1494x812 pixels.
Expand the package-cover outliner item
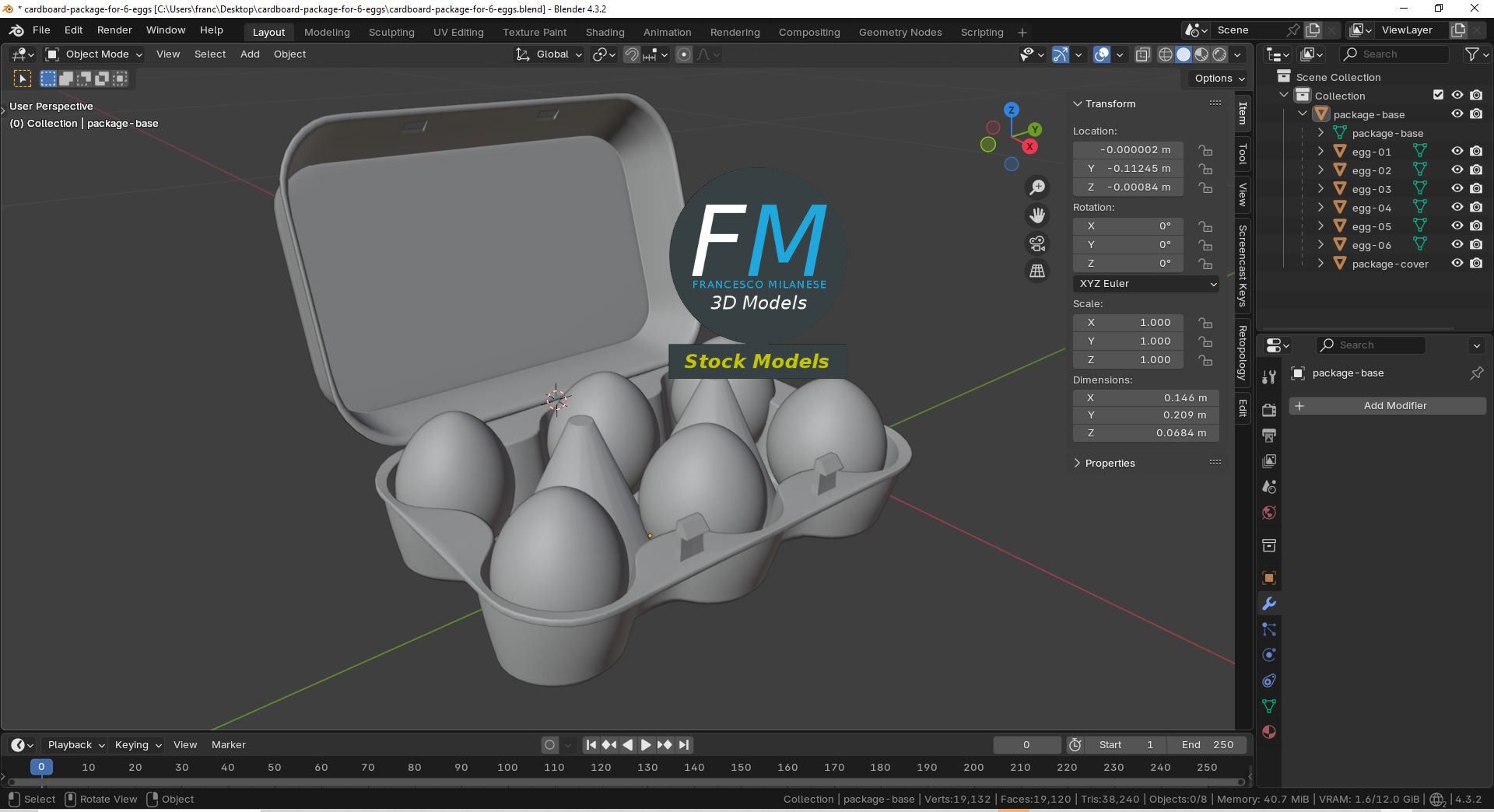[x=1320, y=264]
